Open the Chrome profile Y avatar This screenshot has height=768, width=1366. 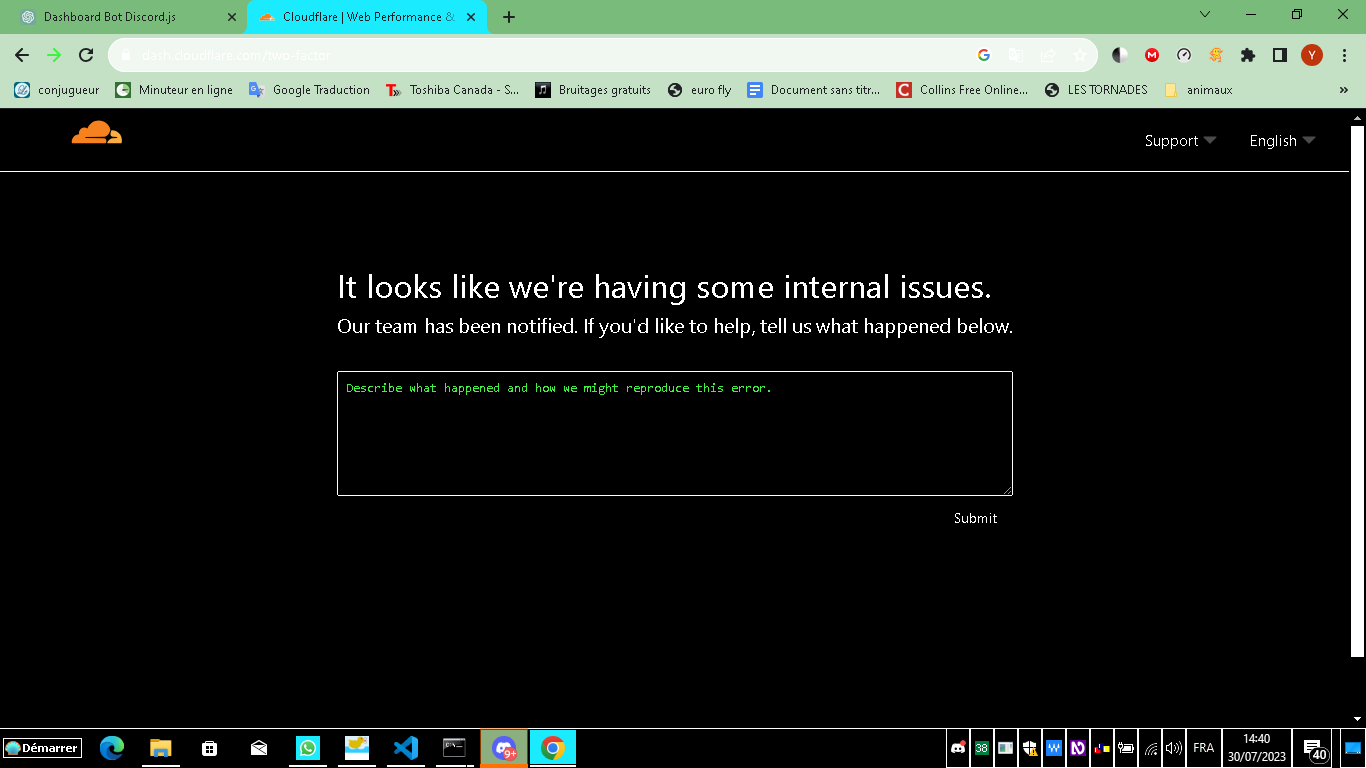coord(1312,56)
